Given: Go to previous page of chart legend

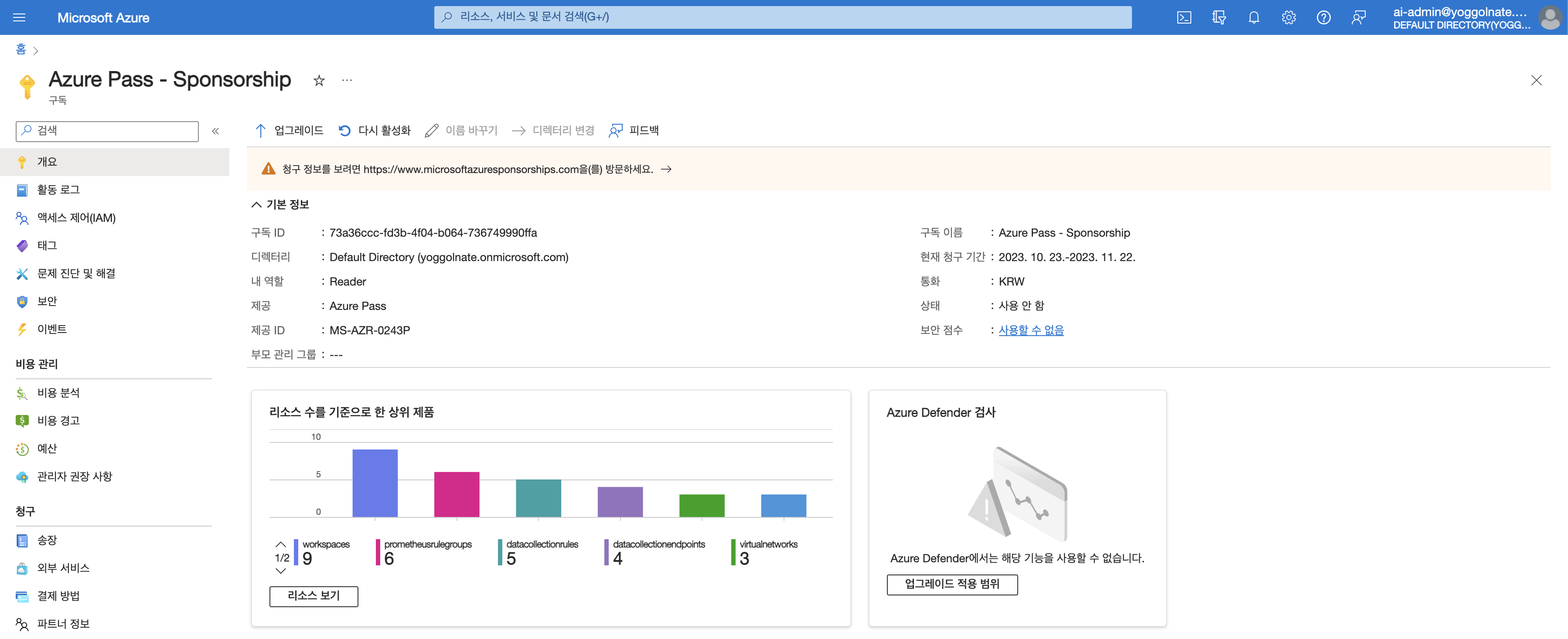Looking at the screenshot, I should pos(281,544).
